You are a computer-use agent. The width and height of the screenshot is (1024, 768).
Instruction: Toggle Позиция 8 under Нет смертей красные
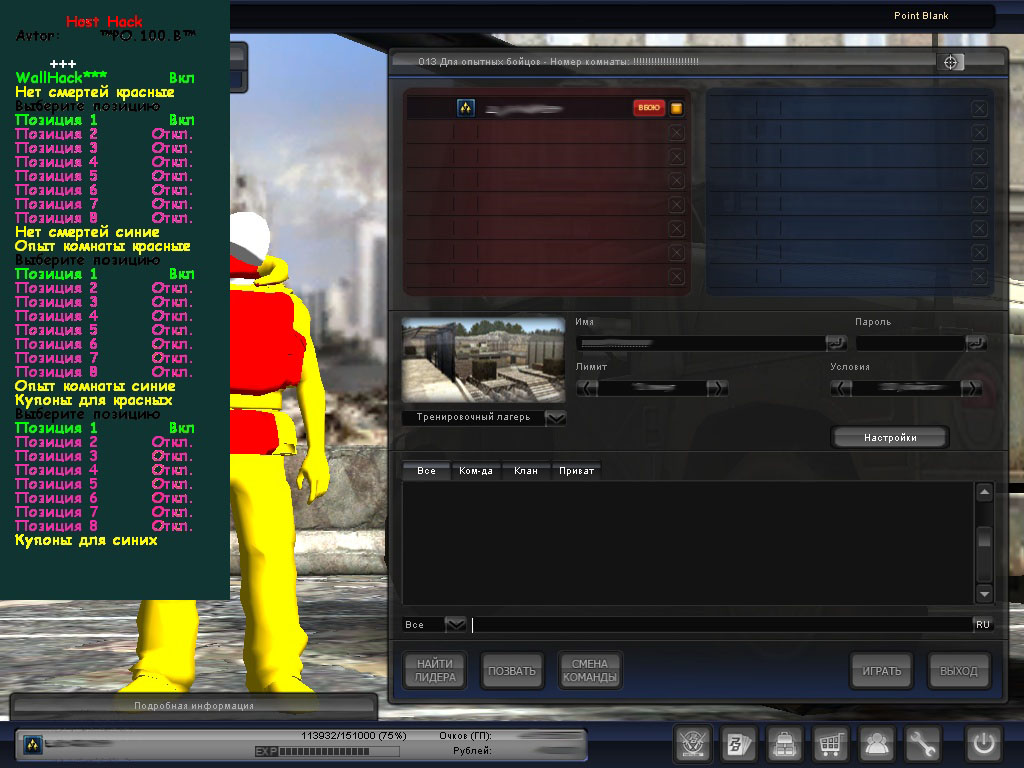[x=105, y=218]
